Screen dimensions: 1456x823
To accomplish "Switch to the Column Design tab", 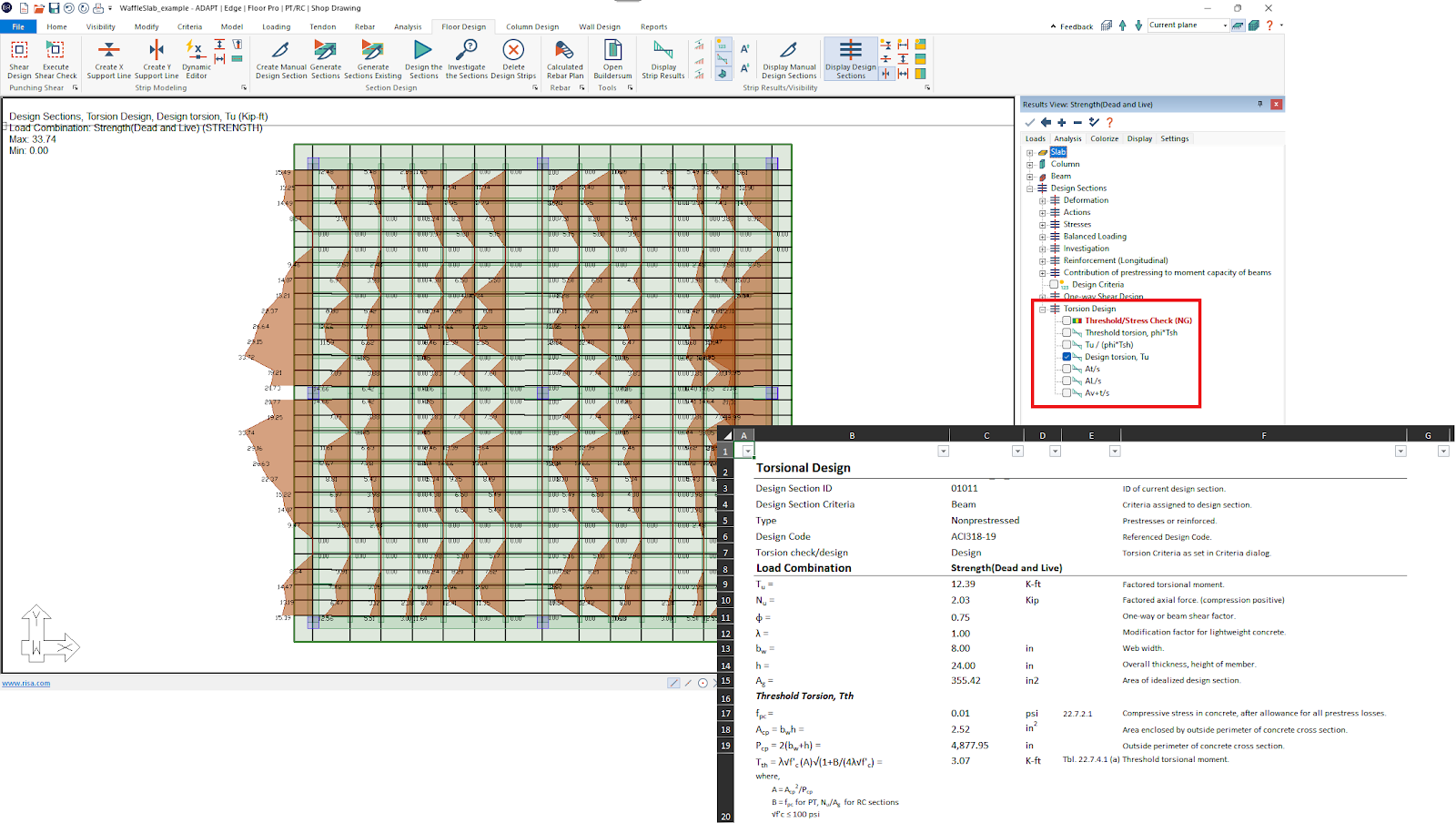I will (532, 26).
